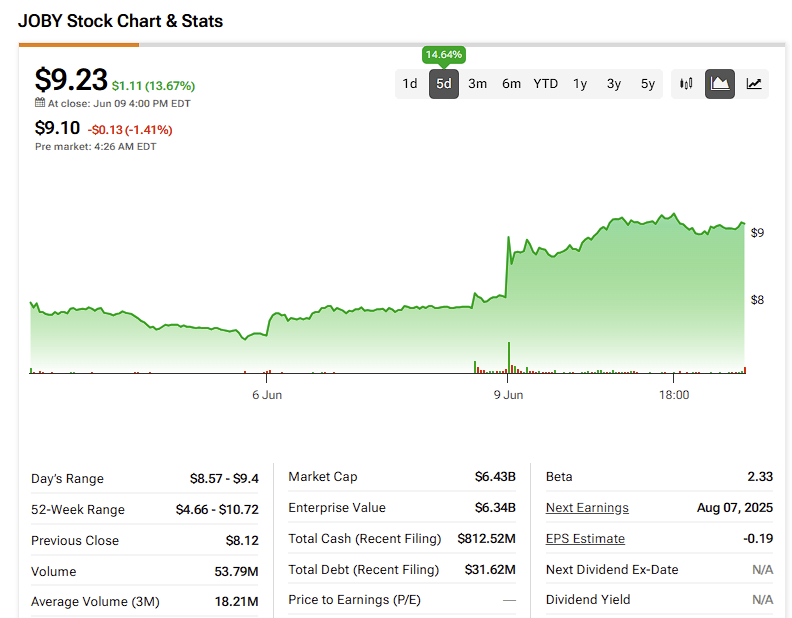
Task: Select the area chart view icon
Action: click(720, 84)
